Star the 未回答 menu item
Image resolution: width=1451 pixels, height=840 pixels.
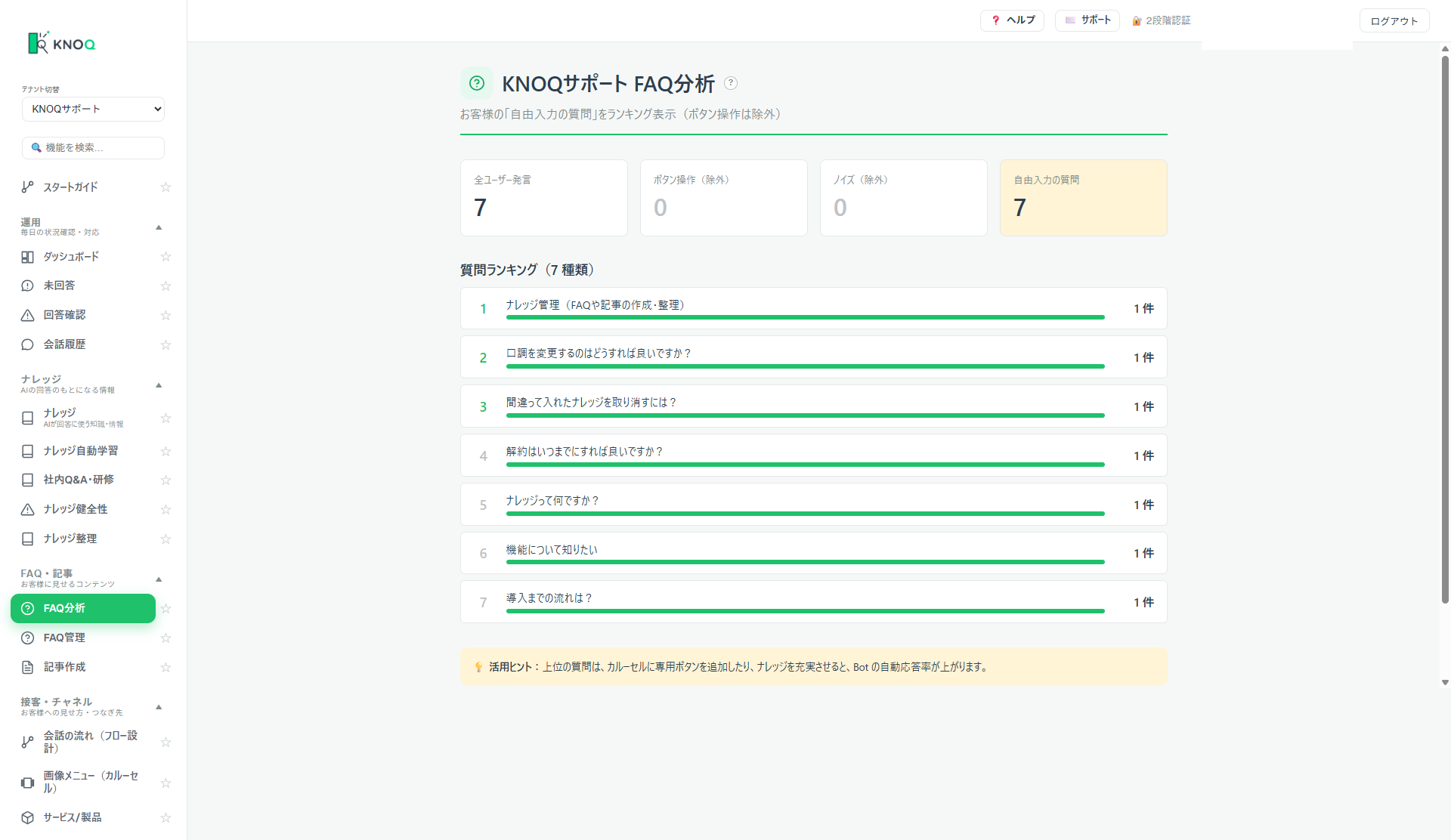166,286
